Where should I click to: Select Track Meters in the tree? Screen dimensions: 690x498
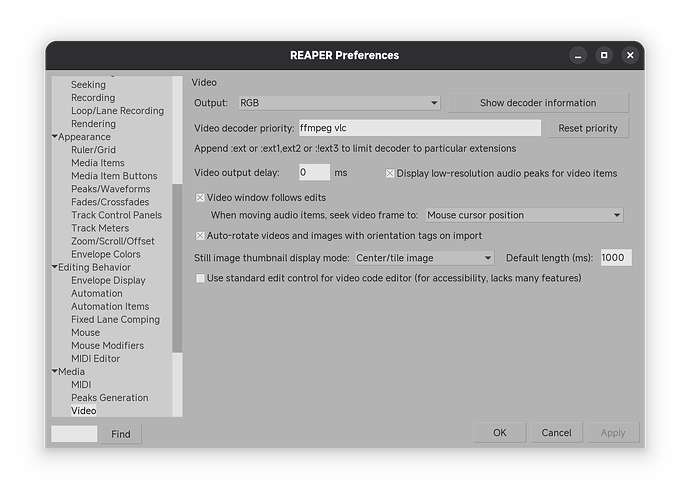pyautogui.click(x=100, y=228)
